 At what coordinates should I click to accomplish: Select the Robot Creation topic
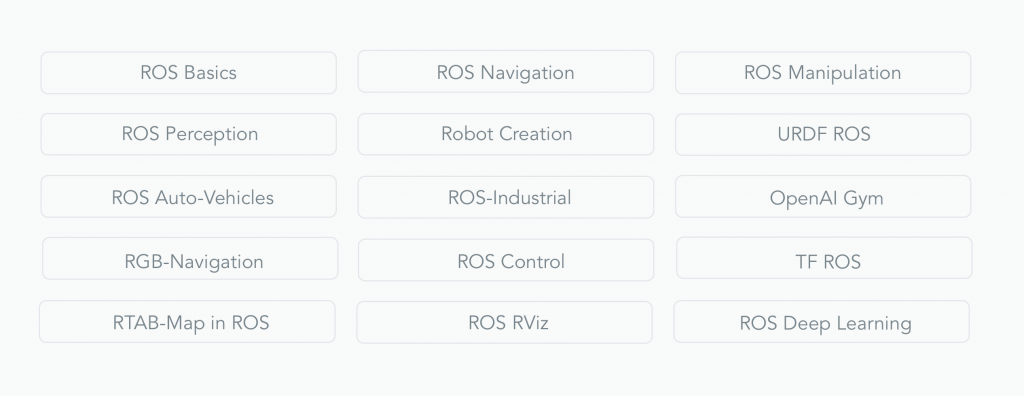(x=505, y=134)
